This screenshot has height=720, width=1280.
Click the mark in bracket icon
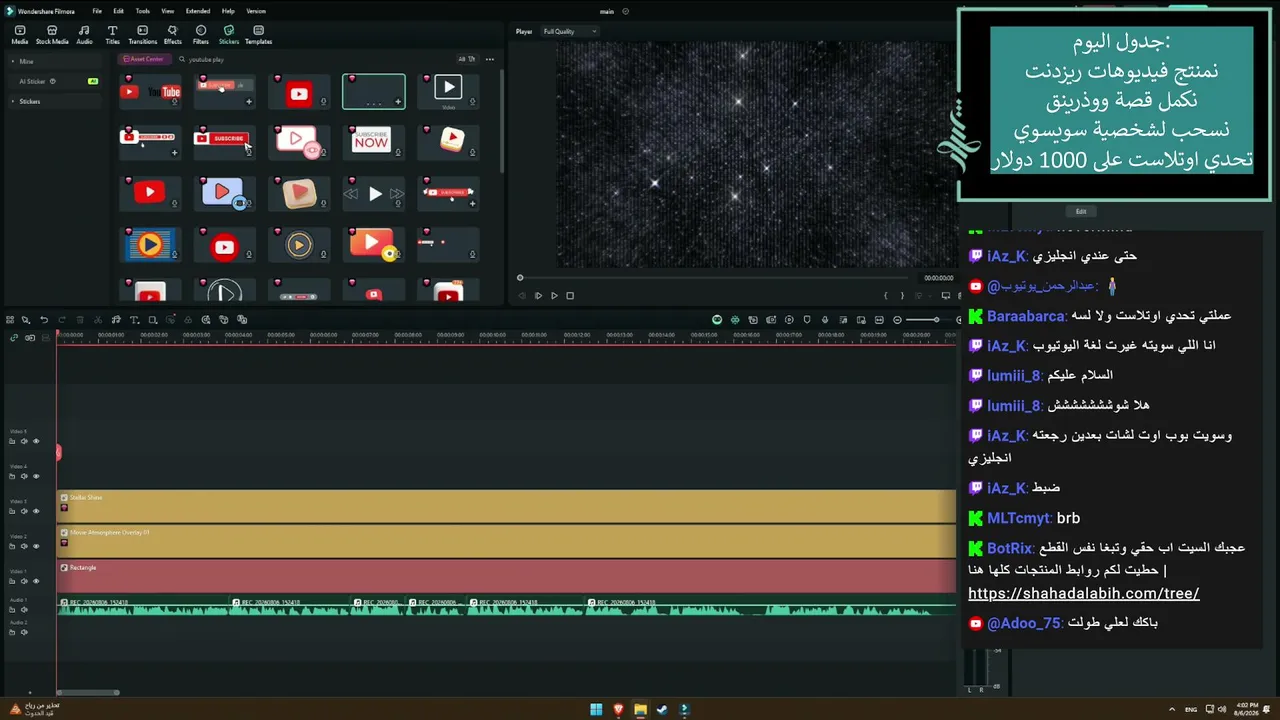coord(885,296)
